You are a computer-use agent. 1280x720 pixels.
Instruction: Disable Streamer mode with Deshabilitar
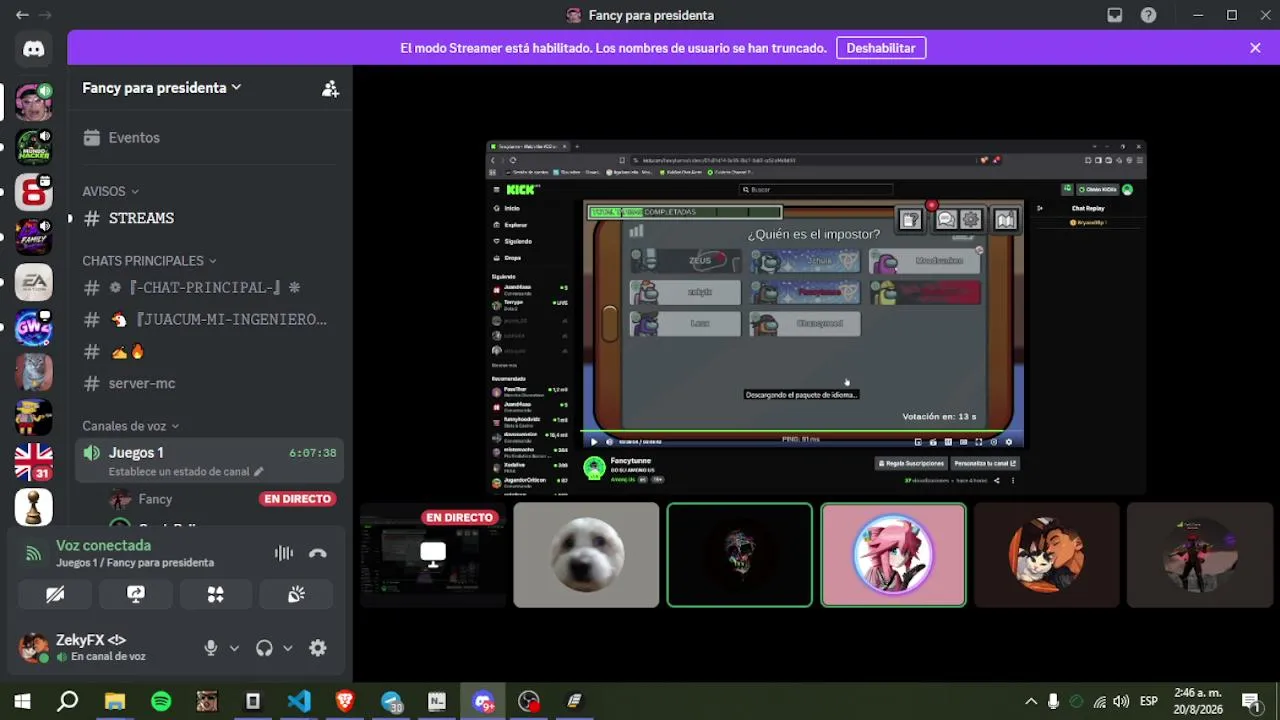point(881,48)
